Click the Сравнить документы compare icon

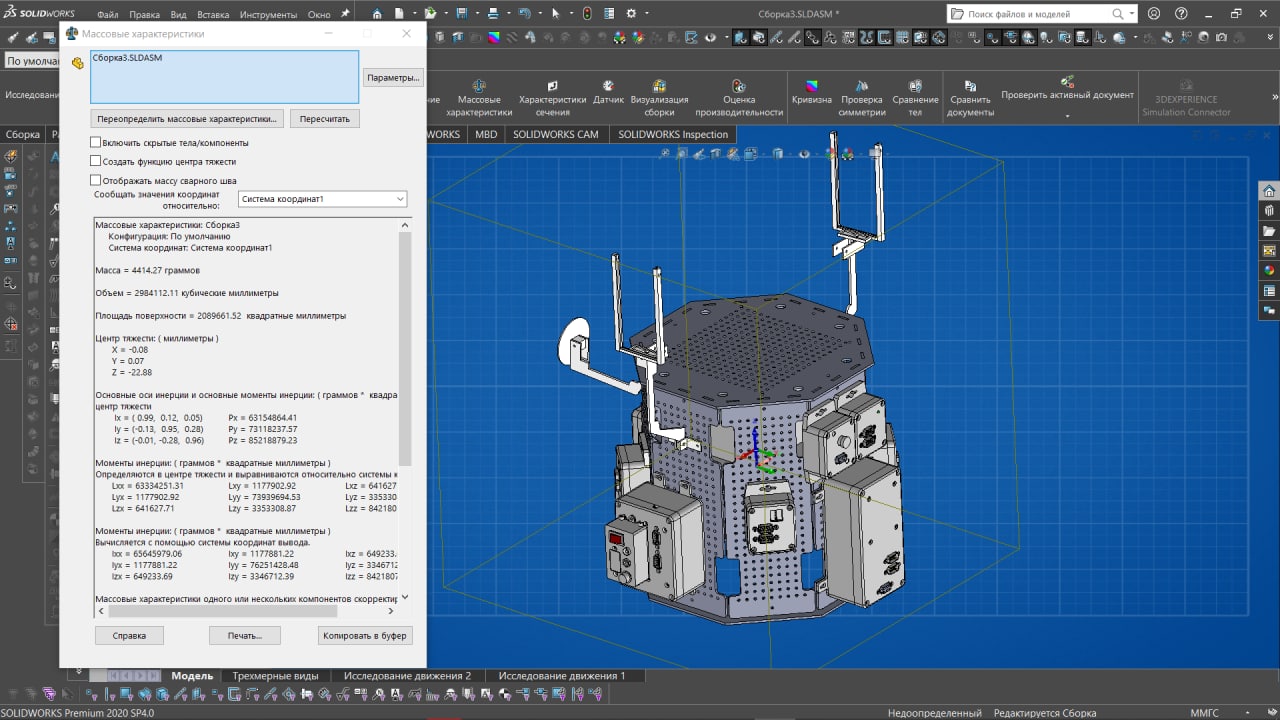click(x=969, y=87)
